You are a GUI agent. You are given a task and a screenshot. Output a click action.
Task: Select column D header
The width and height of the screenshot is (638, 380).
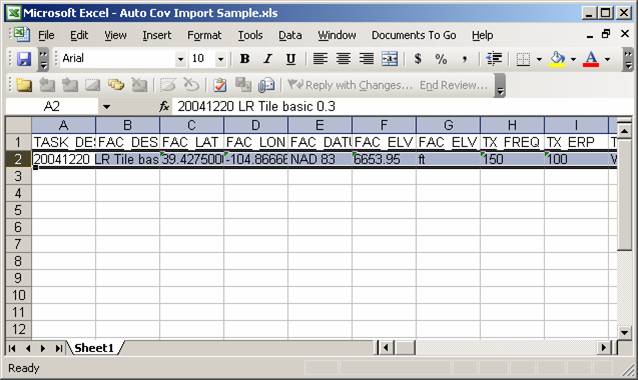tap(256, 125)
